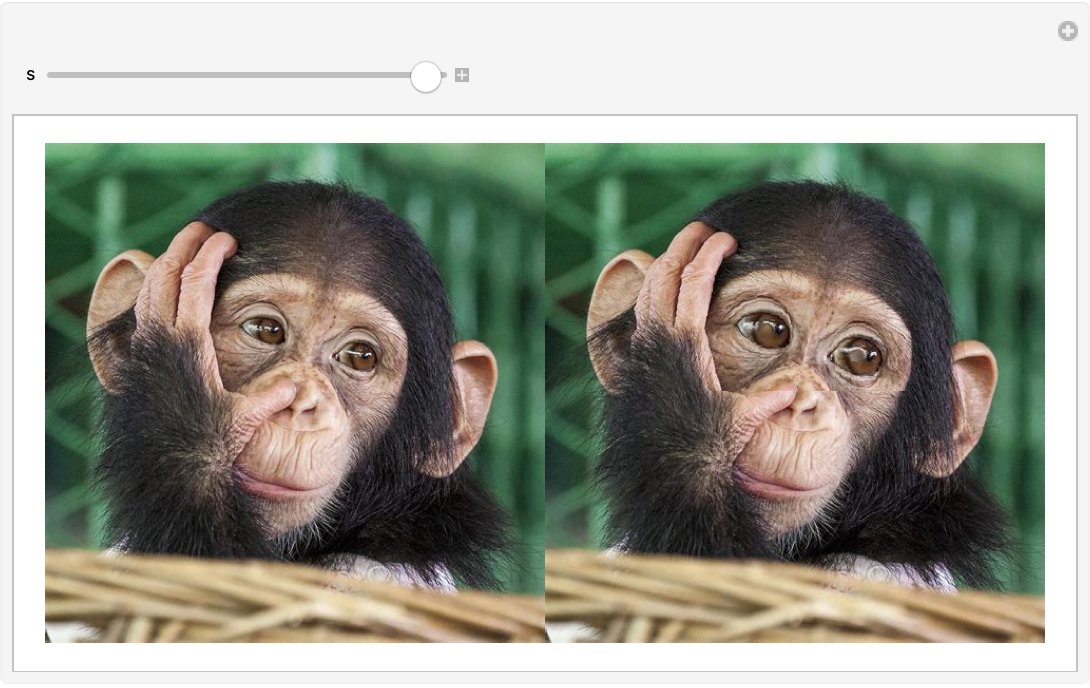Click the slider track at its far left end
The width and height of the screenshot is (1090, 688).
(52, 75)
